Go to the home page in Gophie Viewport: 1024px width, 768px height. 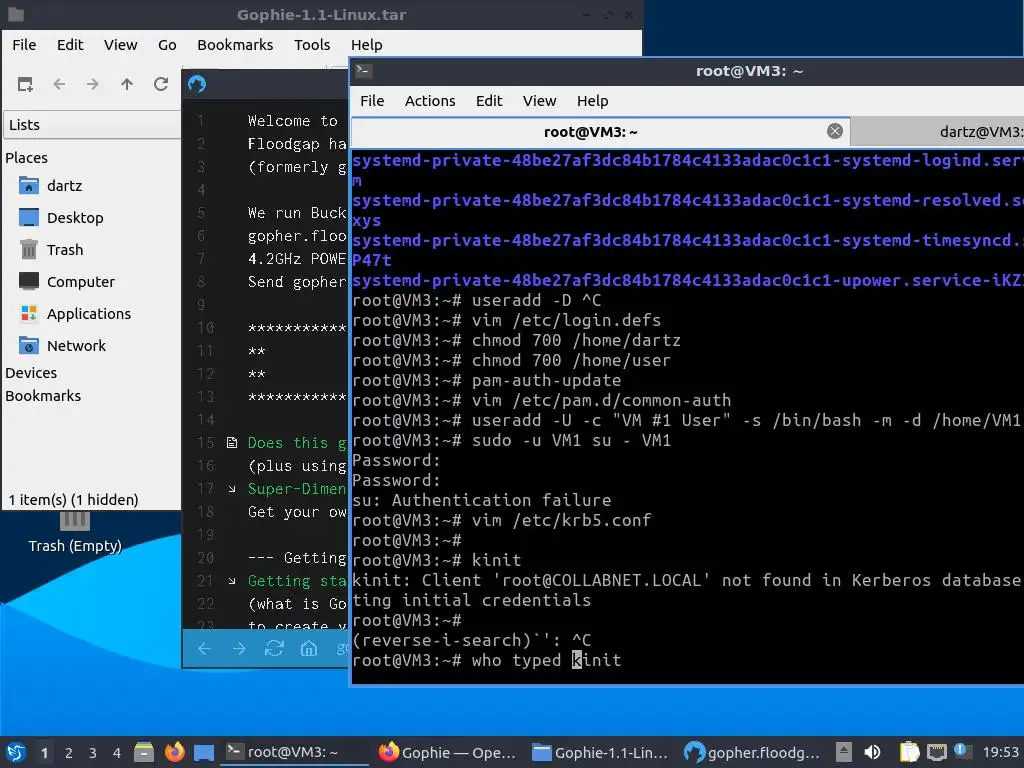point(308,648)
